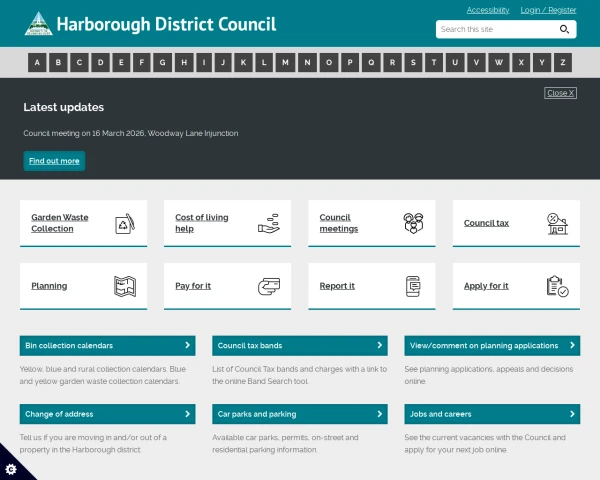Open the A letter in A-Z index
This screenshot has width=600, height=480.
(x=37, y=62)
